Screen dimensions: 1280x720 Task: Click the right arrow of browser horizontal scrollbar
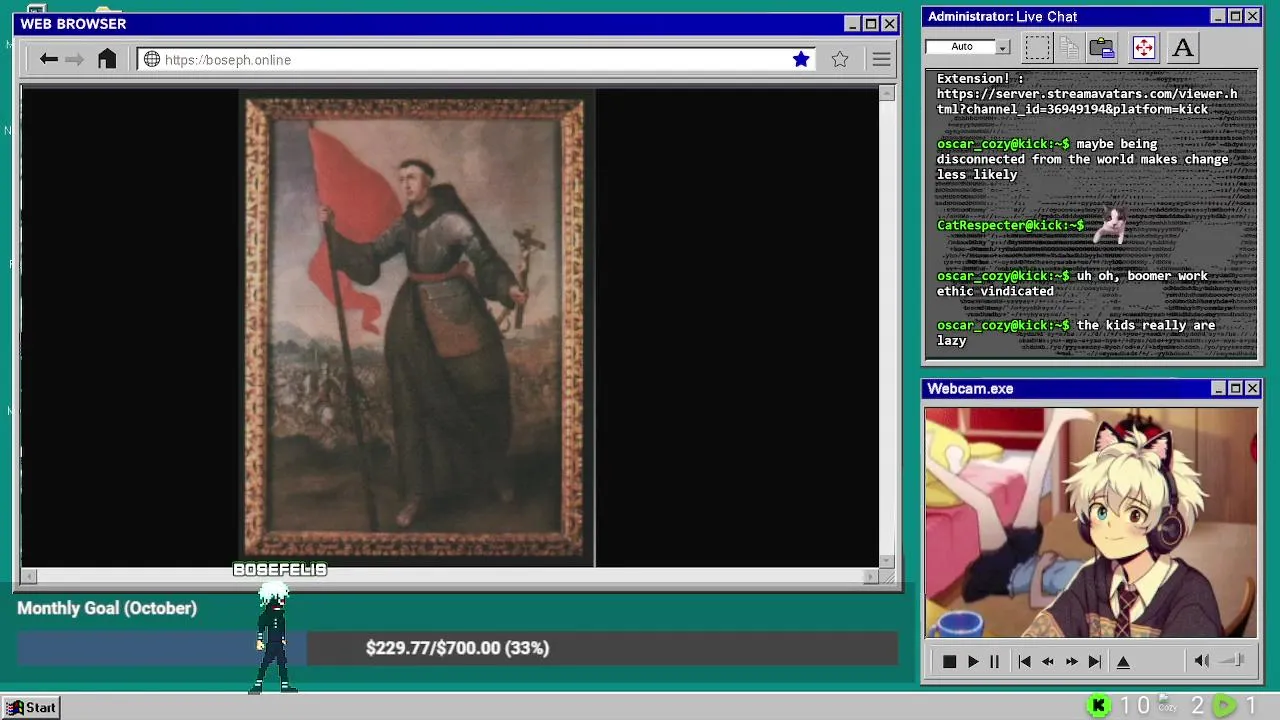tap(871, 576)
